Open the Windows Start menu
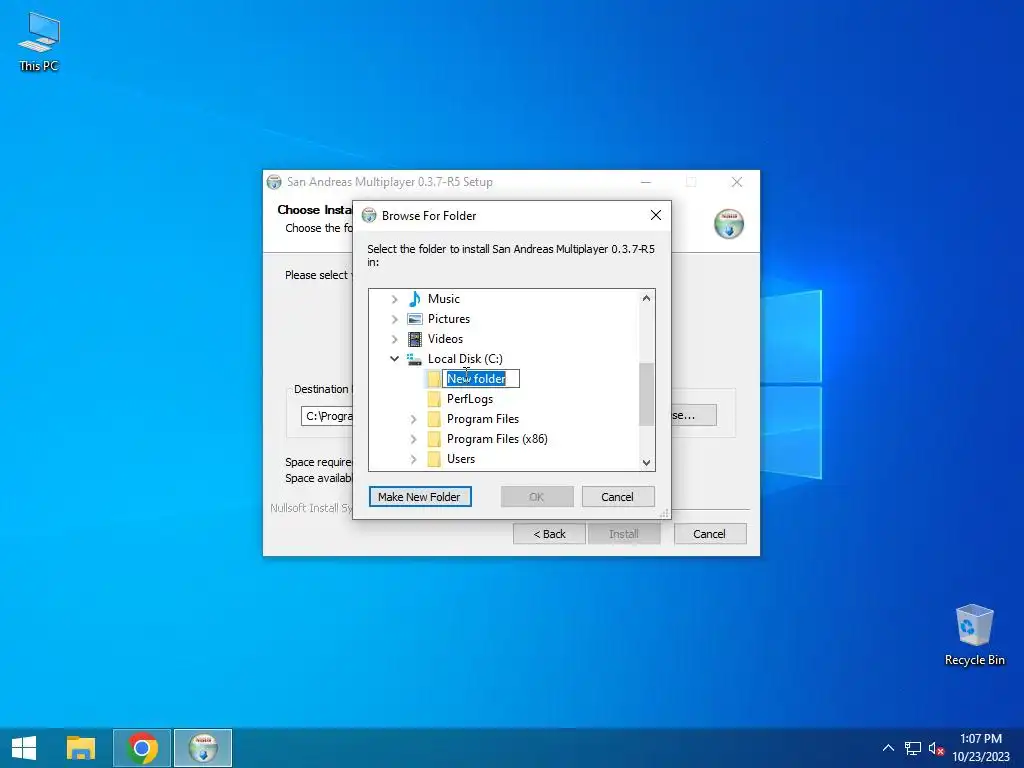This screenshot has height=768, width=1024. (x=24, y=748)
